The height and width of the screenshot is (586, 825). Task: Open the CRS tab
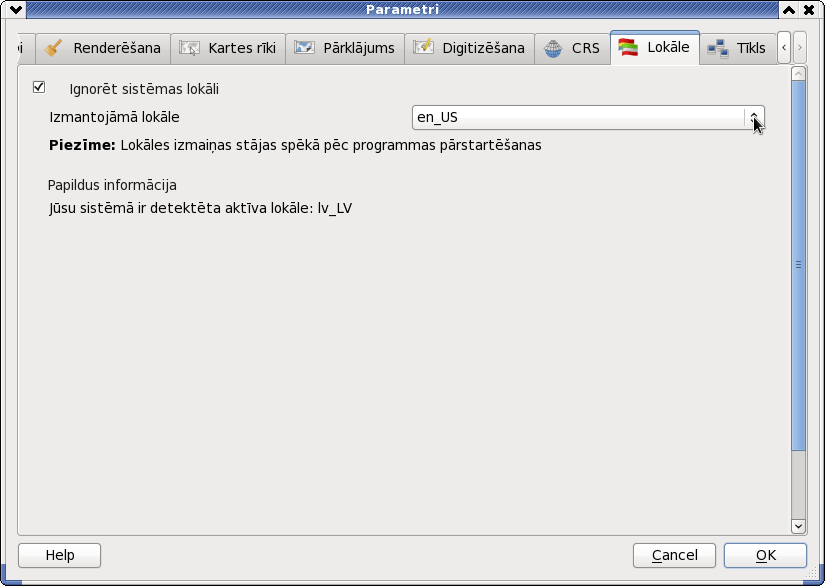point(572,48)
